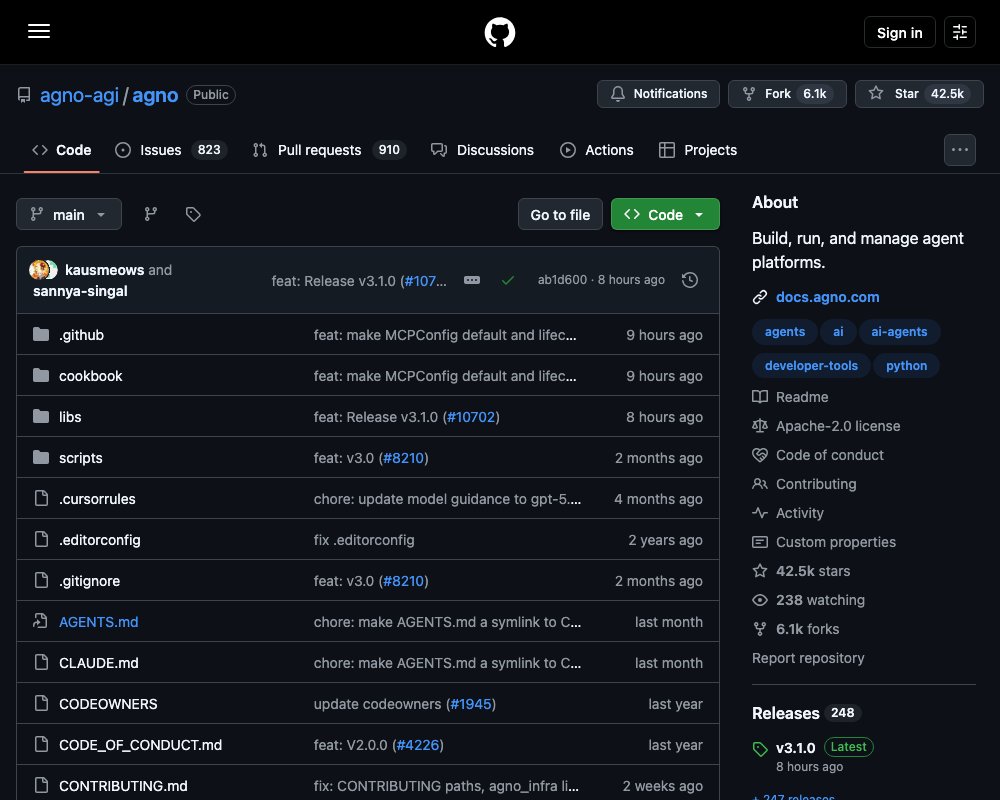Fork the agno repository
1000x800 pixels.
point(787,94)
